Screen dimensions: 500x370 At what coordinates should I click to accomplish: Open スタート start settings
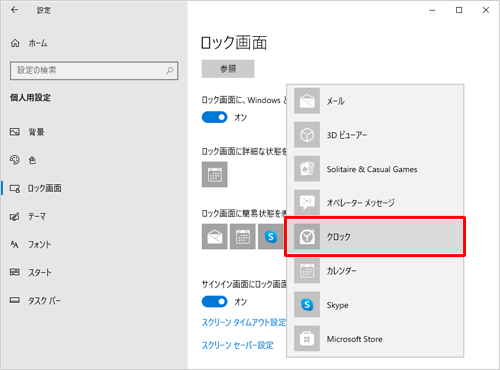pyautogui.click(x=31, y=272)
